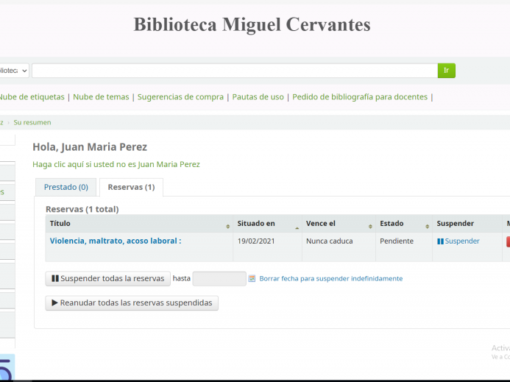Switch to the Prestado (0) tab

point(66,187)
